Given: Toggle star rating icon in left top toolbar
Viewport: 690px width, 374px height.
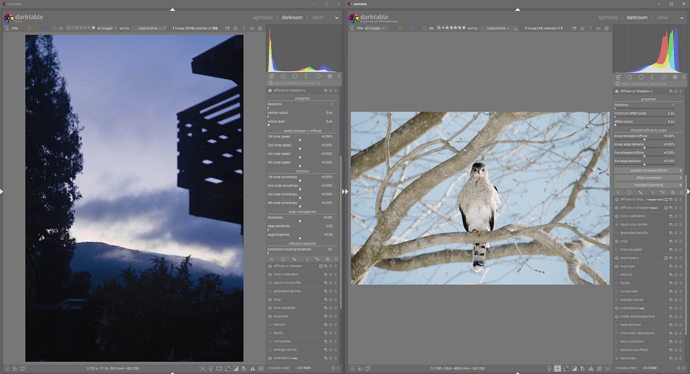Looking at the screenshot, I should (x=235, y=28).
